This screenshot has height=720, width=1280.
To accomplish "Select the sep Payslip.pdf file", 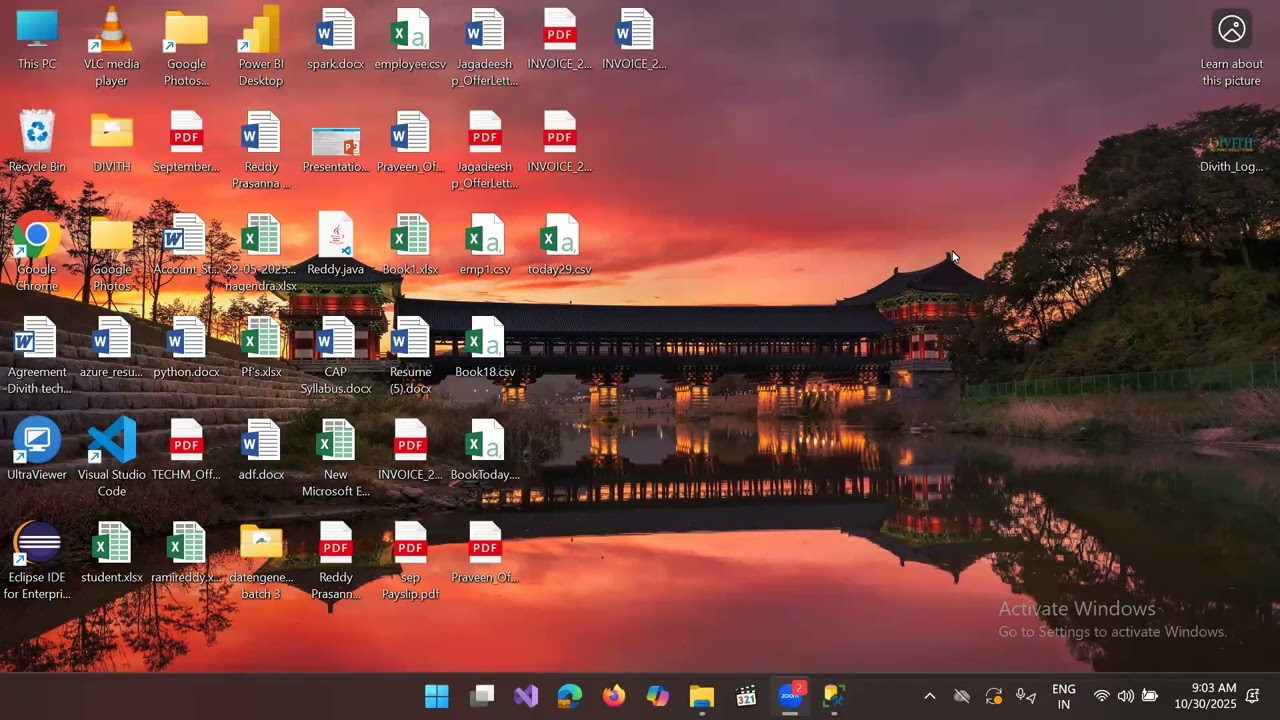I will pos(410,561).
